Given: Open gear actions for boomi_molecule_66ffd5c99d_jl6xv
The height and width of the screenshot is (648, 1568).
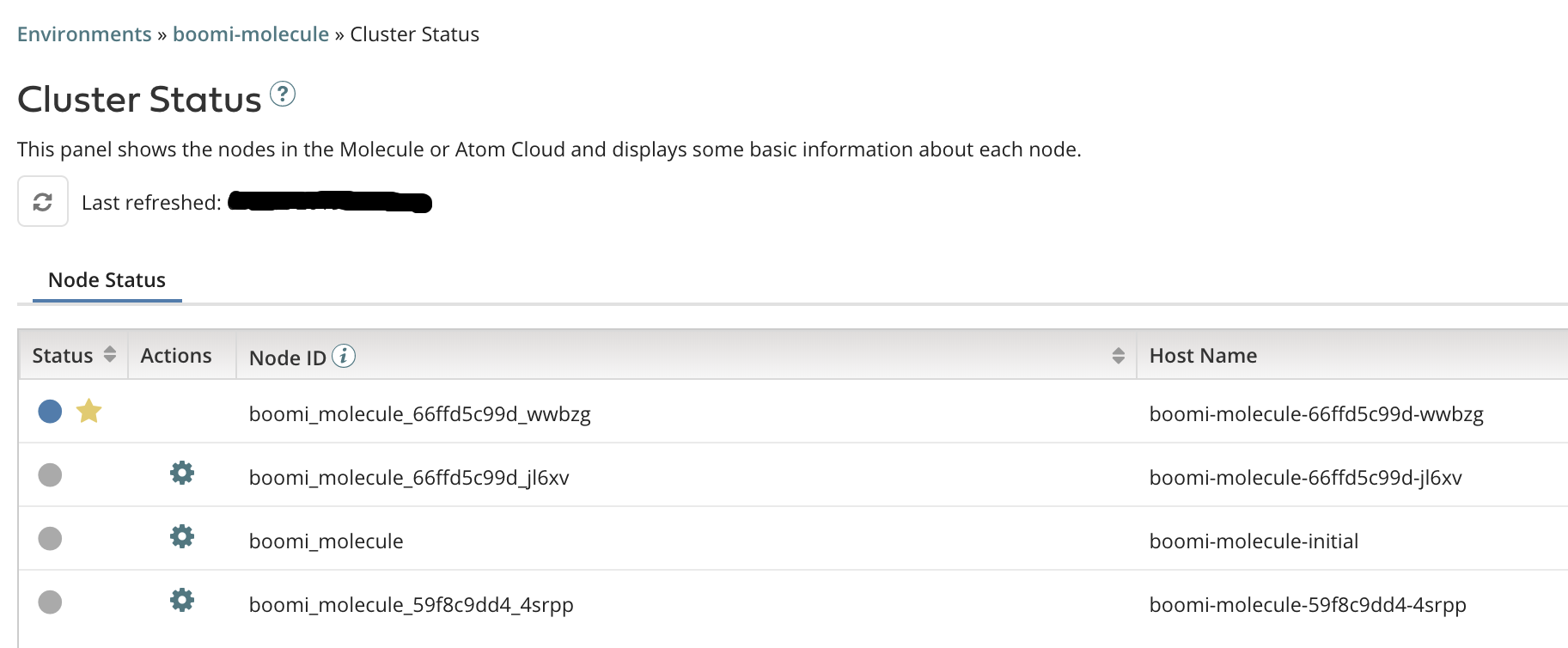Looking at the screenshot, I should [182, 473].
